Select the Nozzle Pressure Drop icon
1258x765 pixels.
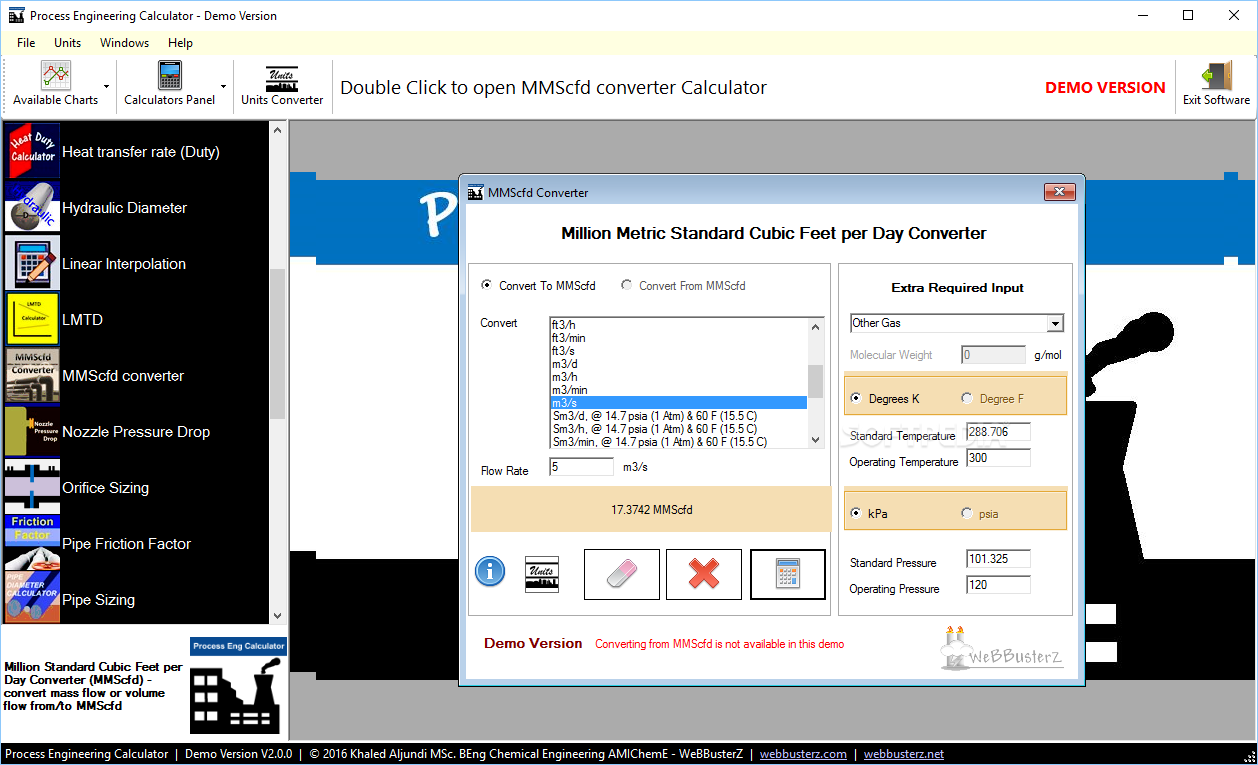point(33,431)
